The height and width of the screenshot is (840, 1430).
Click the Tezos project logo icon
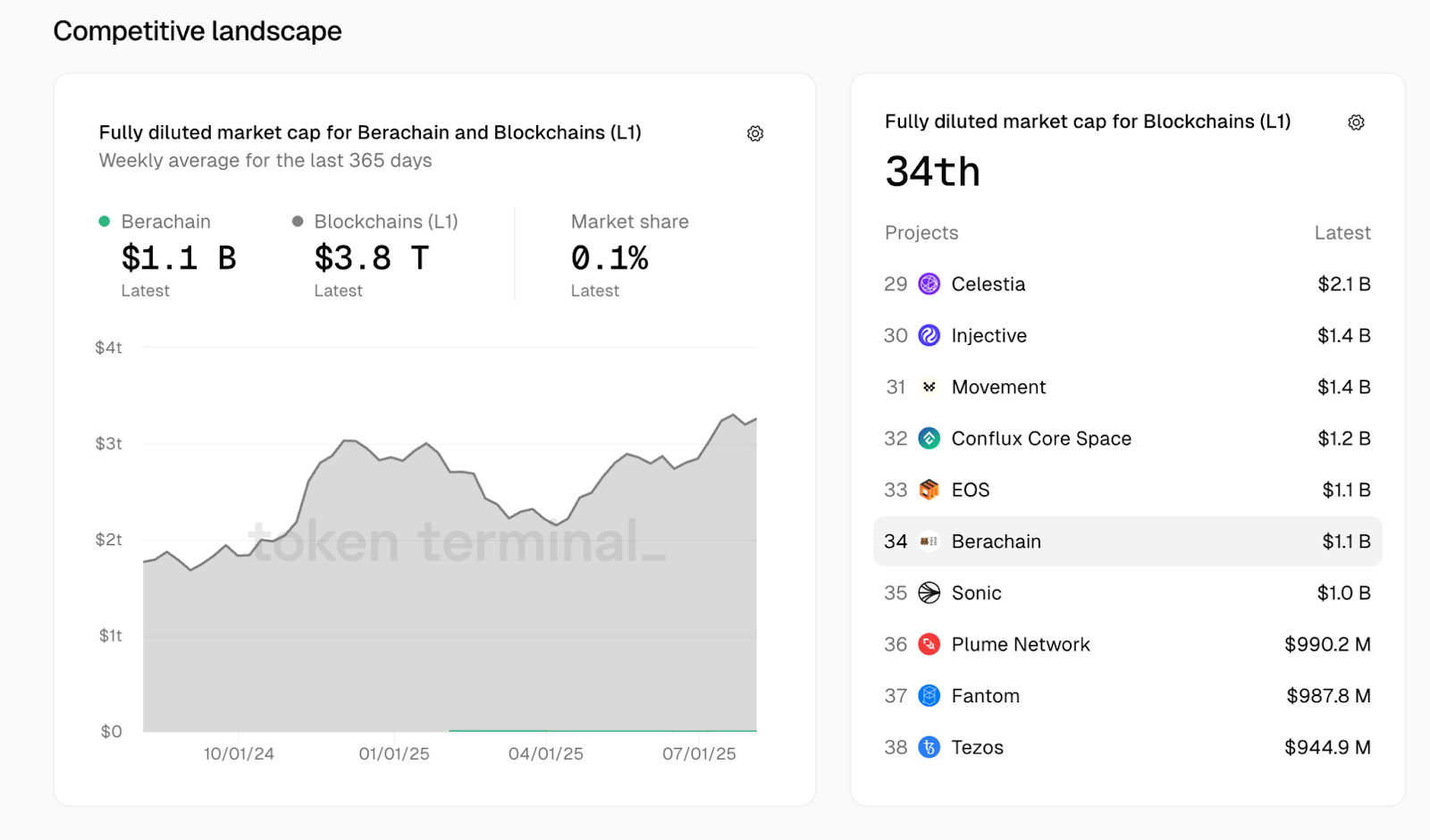tap(929, 747)
